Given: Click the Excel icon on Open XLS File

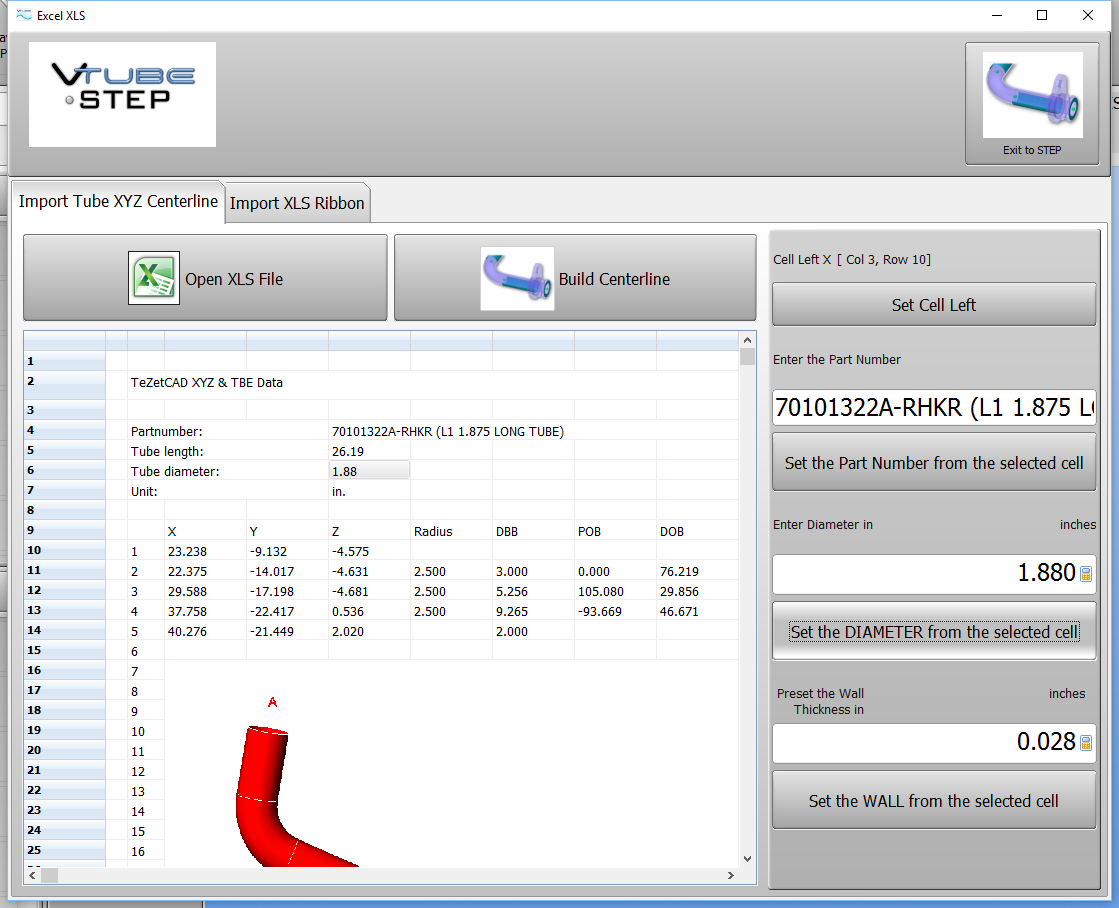Looking at the screenshot, I should tap(154, 278).
